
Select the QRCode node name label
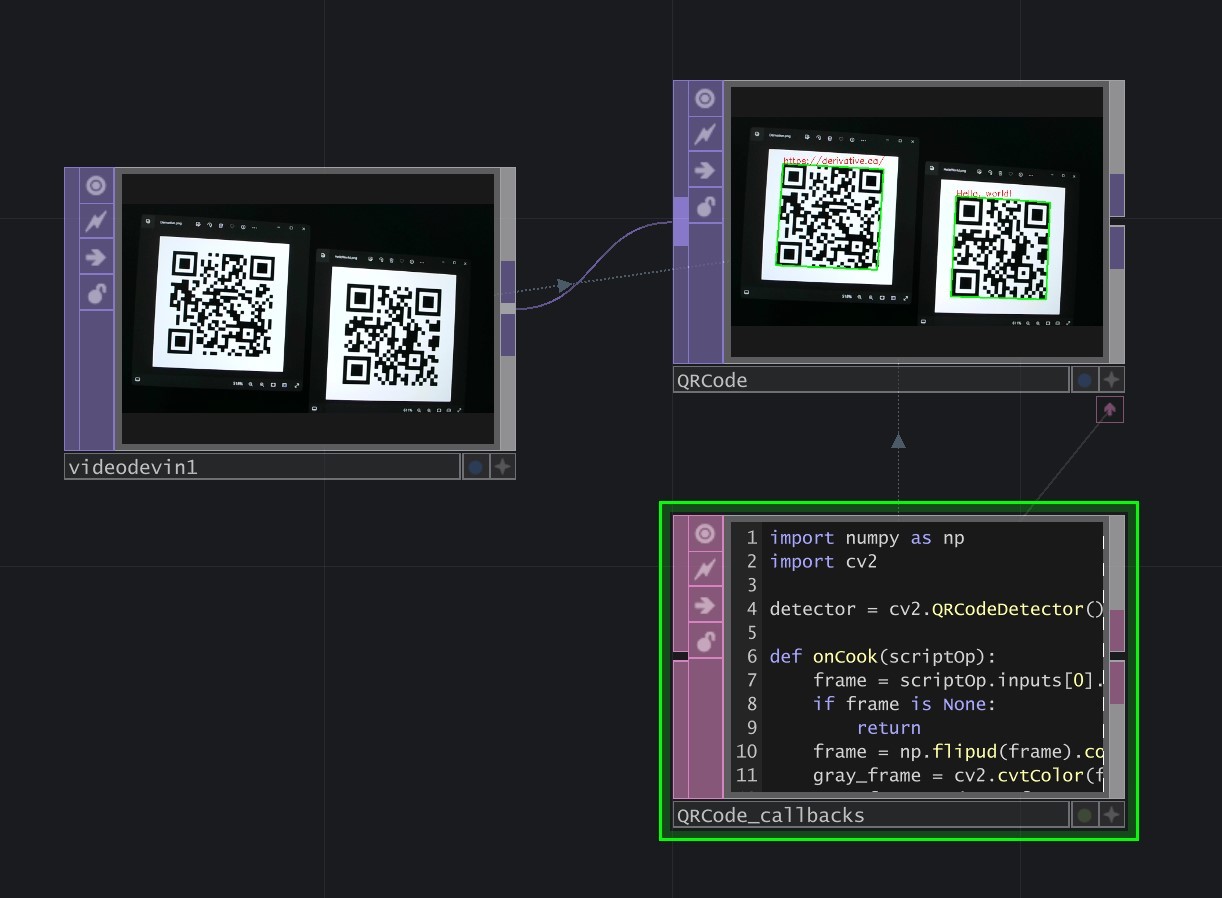(871, 380)
